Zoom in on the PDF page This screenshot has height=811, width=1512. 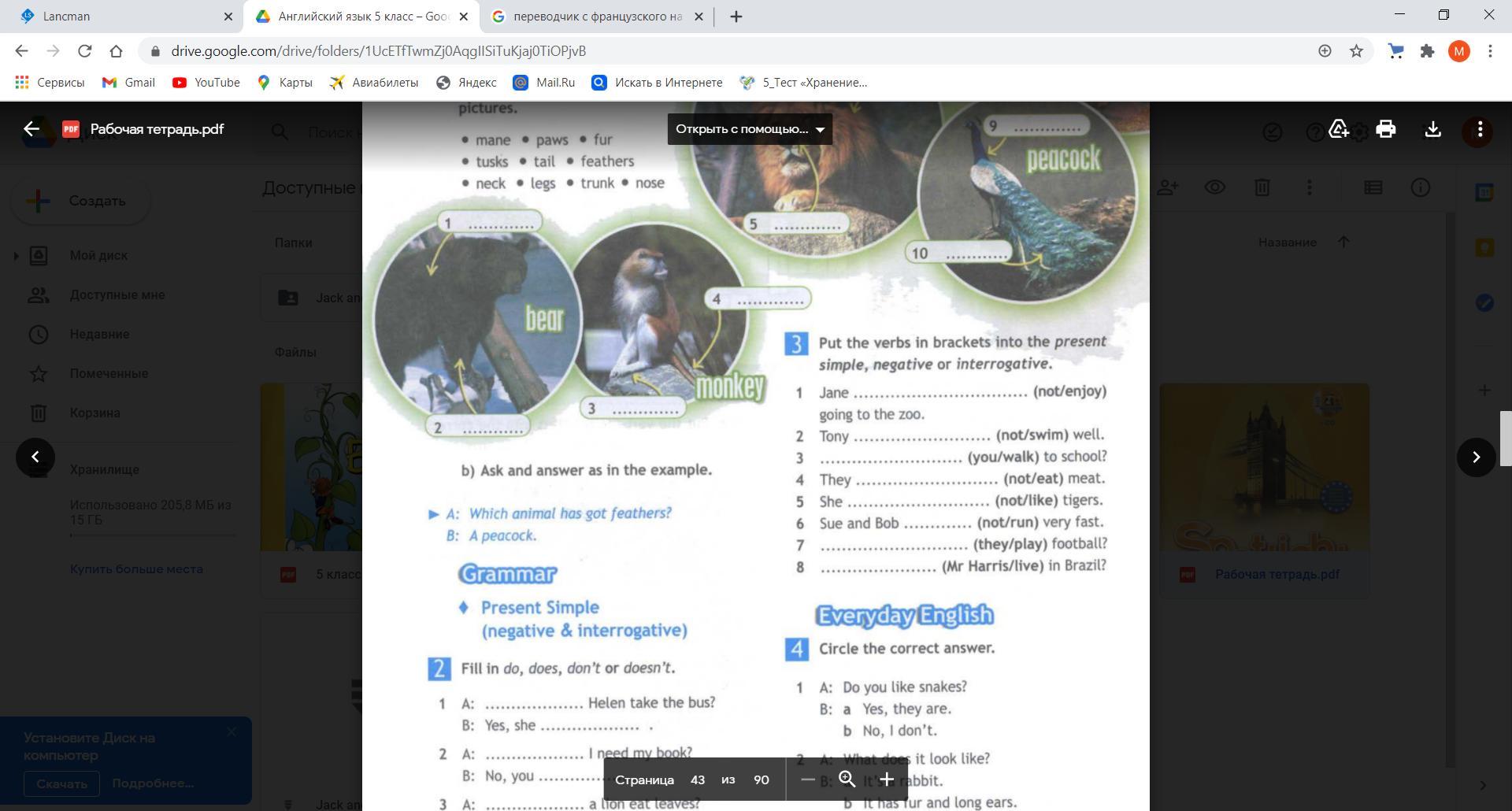[887, 780]
